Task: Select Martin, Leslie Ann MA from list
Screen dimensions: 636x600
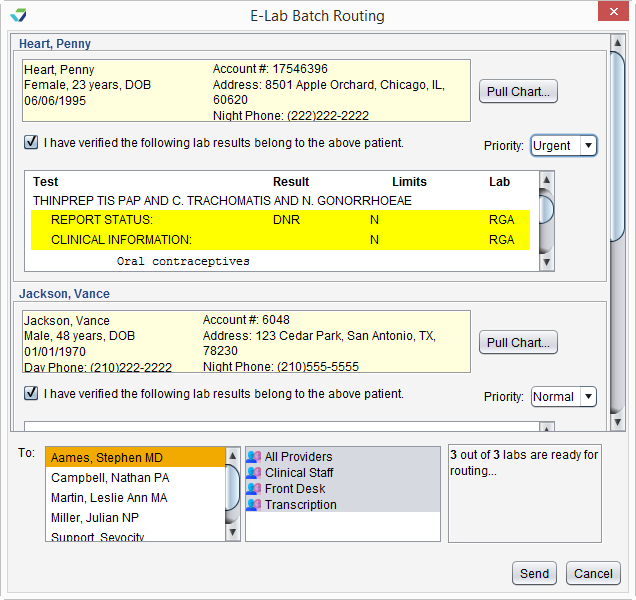Action: click(109, 498)
